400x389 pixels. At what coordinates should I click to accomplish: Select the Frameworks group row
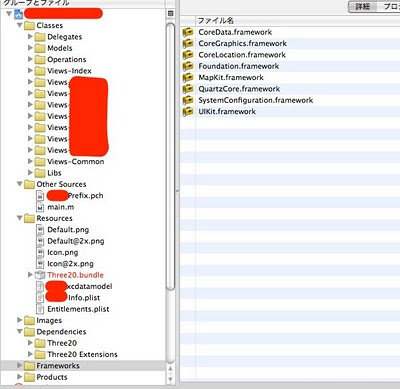point(83,366)
